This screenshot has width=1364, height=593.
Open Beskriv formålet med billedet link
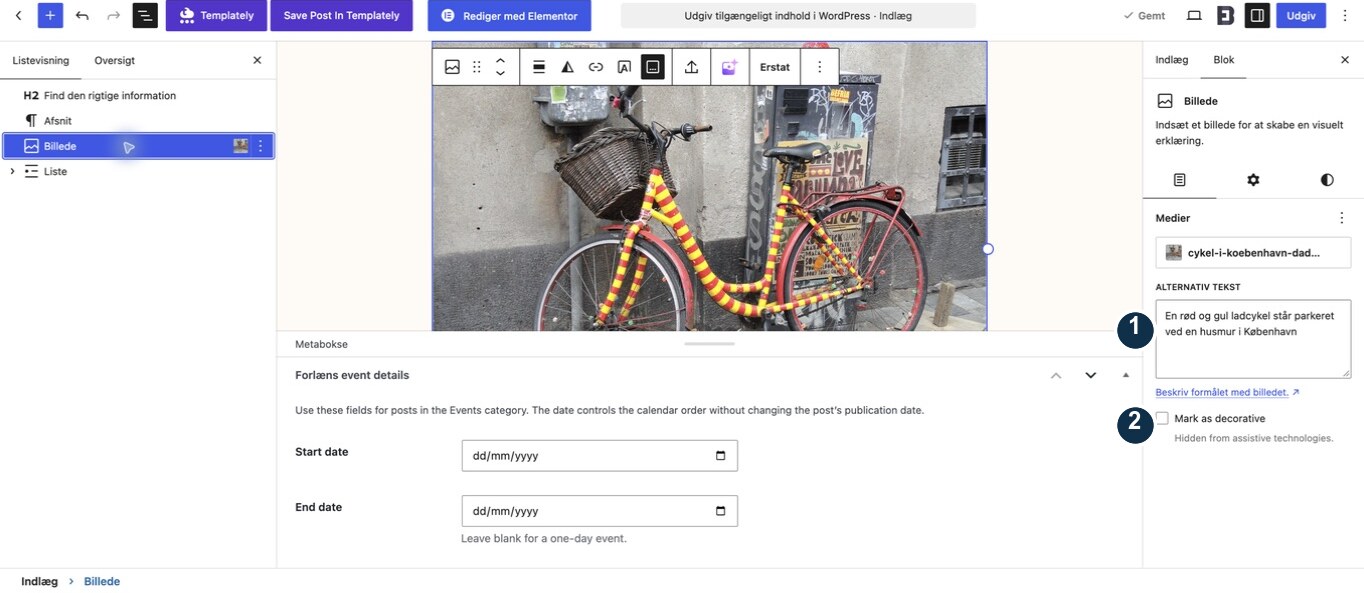[1227, 392]
